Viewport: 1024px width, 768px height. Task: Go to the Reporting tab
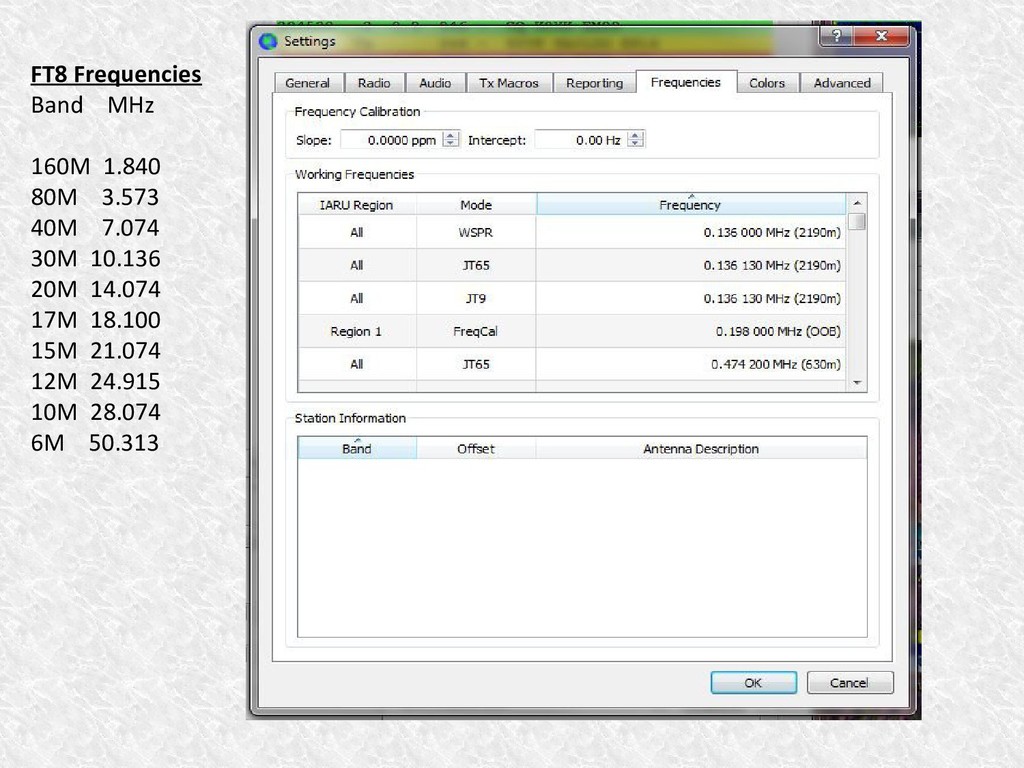coord(594,83)
